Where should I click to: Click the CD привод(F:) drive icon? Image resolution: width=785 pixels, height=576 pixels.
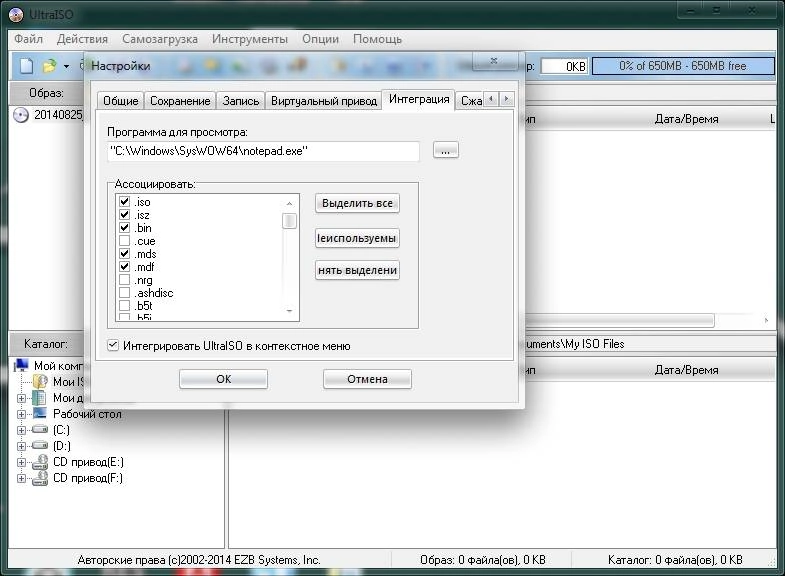[40, 478]
